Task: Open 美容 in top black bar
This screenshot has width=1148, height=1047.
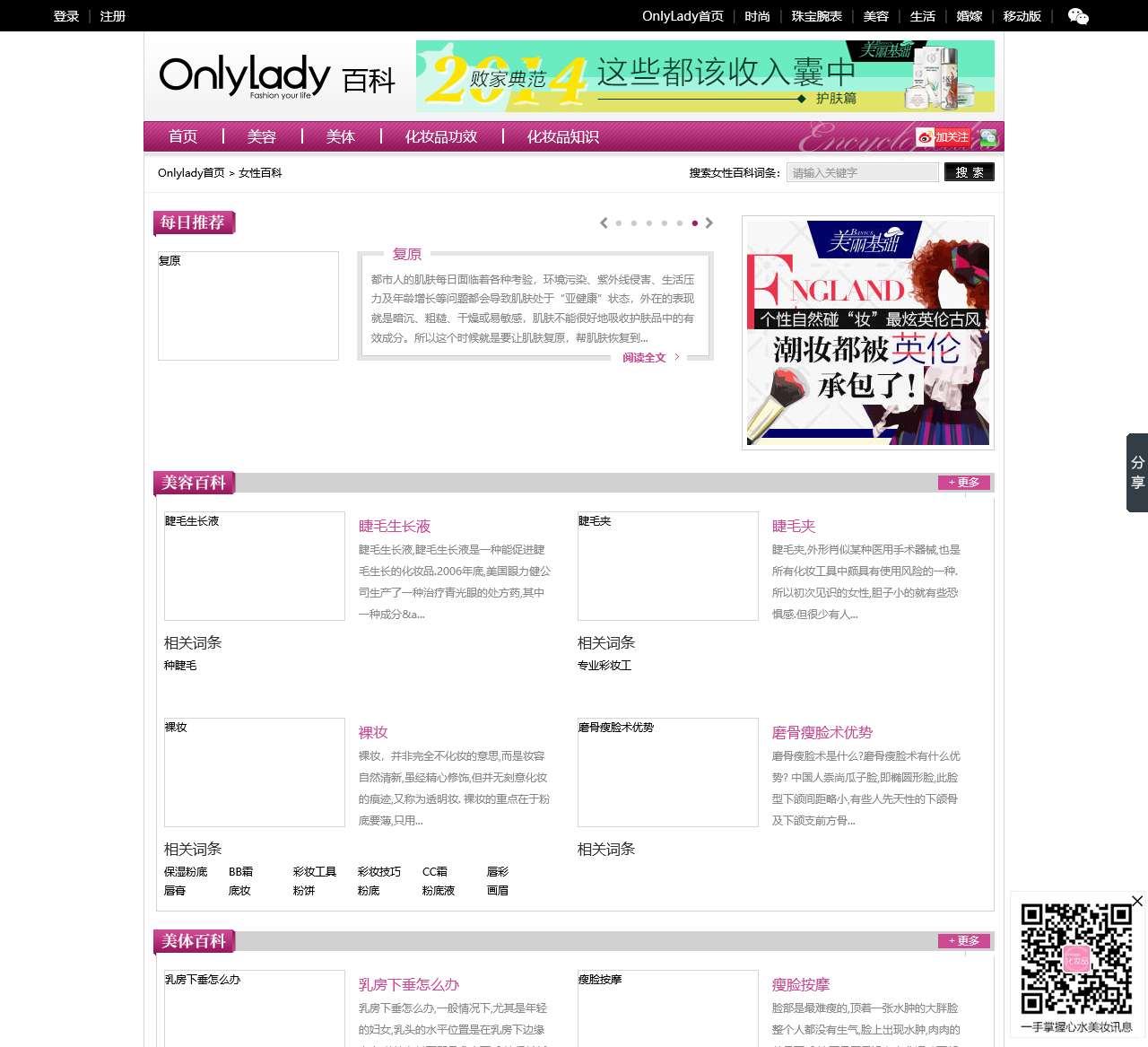Action: pos(876,16)
